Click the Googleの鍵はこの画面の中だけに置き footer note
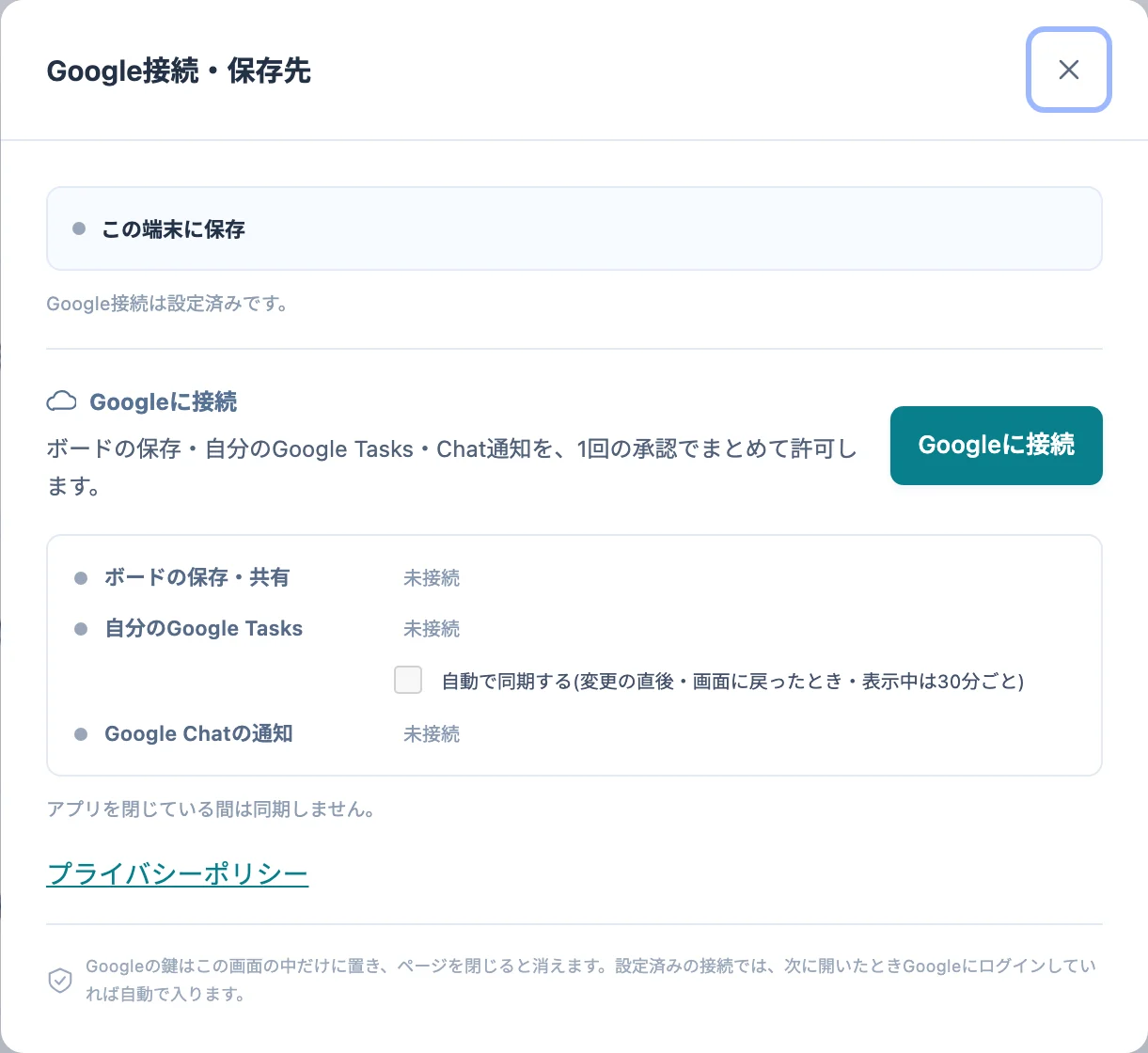This screenshot has height=1053, width=1148. [x=590, y=980]
